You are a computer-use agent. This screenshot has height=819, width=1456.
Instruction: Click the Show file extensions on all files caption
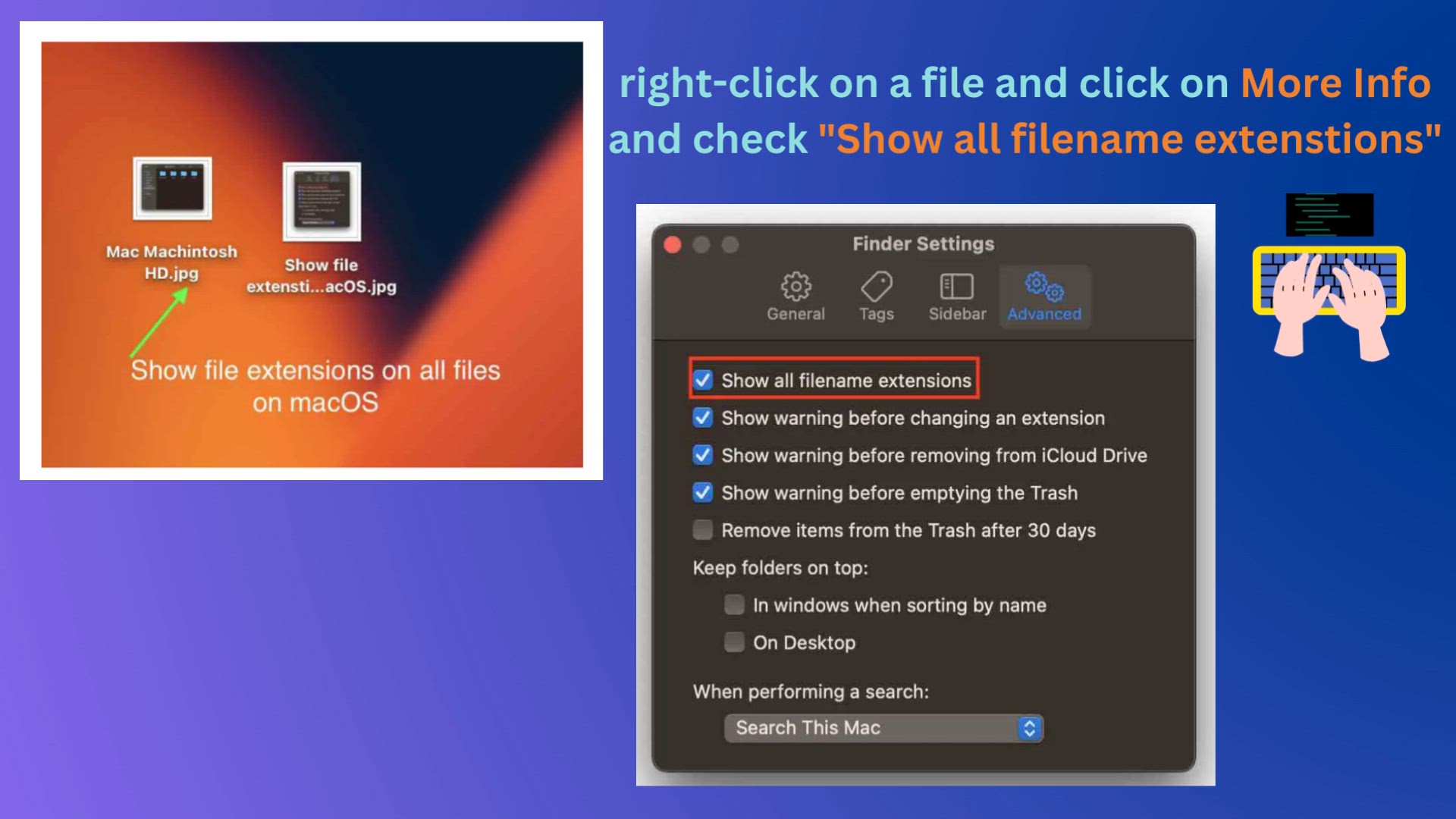(x=315, y=386)
